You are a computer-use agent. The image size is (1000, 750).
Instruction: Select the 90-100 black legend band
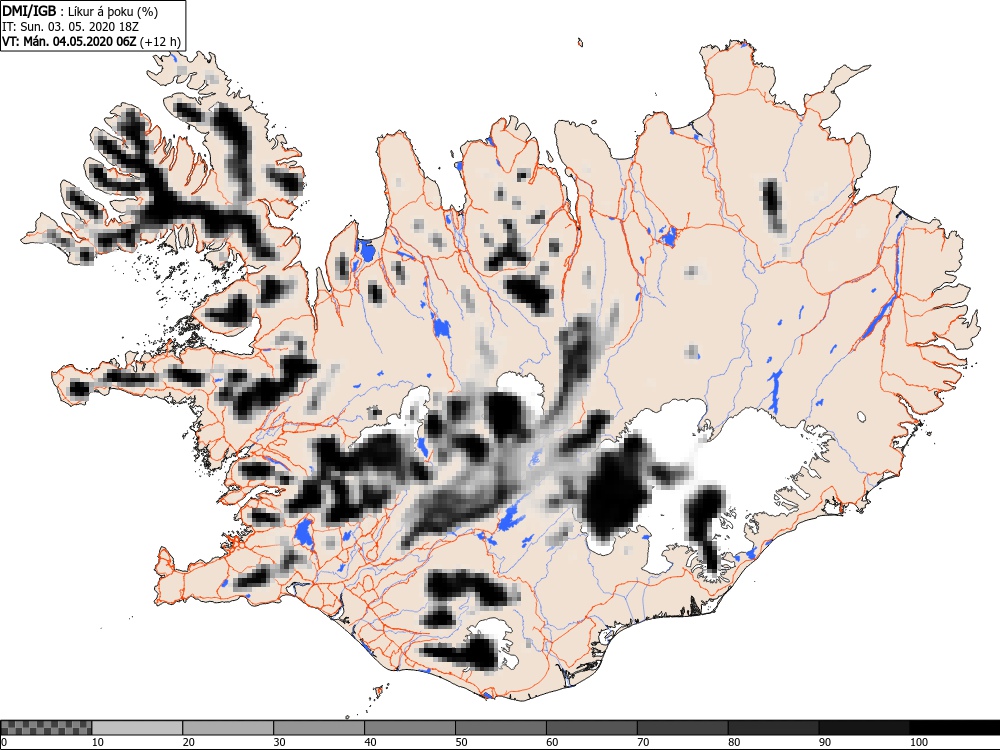[x=864, y=728]
